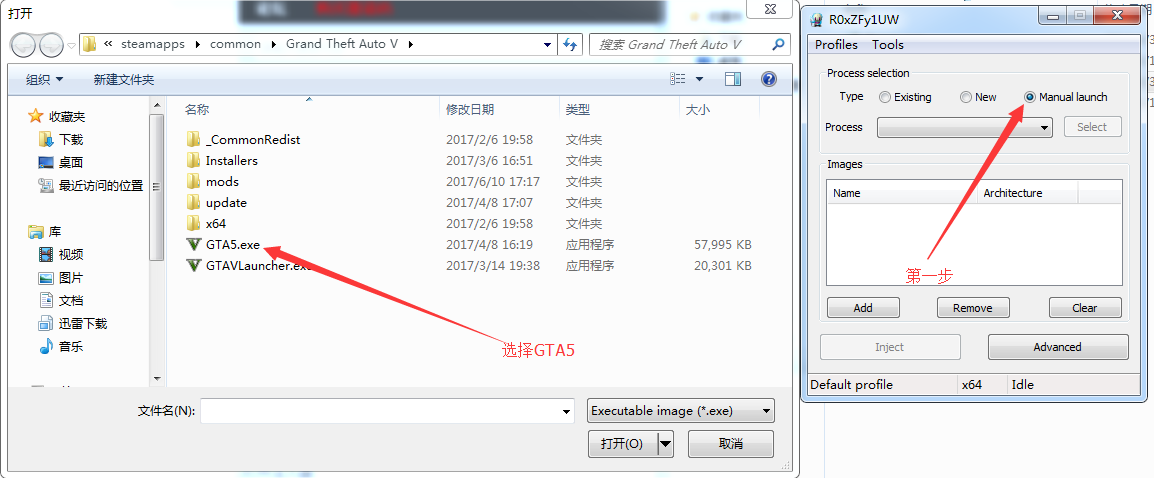Open the mods folder icon

pyautogui.click(x=194, y=182)
